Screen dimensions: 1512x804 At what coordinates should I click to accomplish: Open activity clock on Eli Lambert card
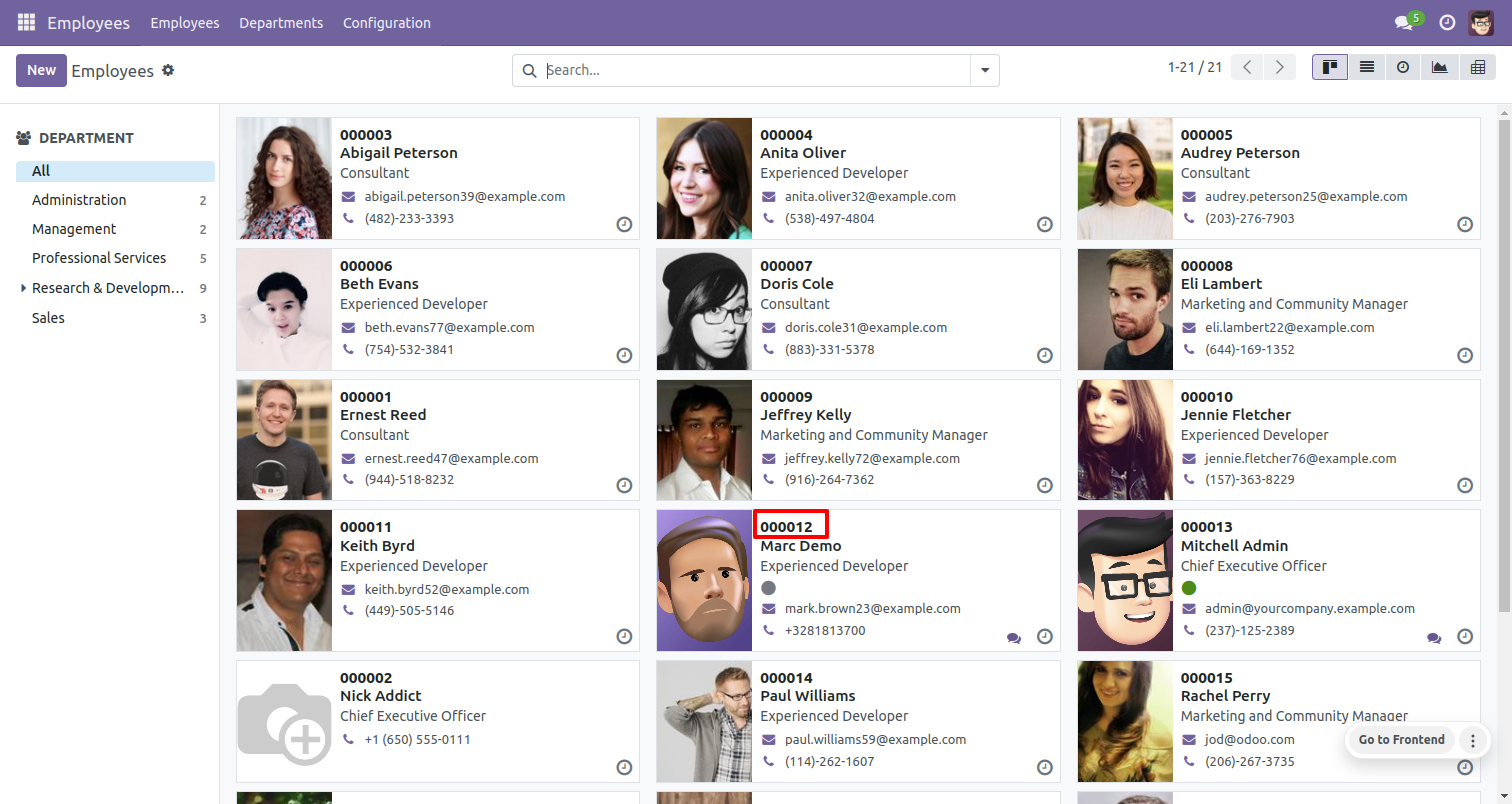pyautogui.click(x=1465, y=355)
